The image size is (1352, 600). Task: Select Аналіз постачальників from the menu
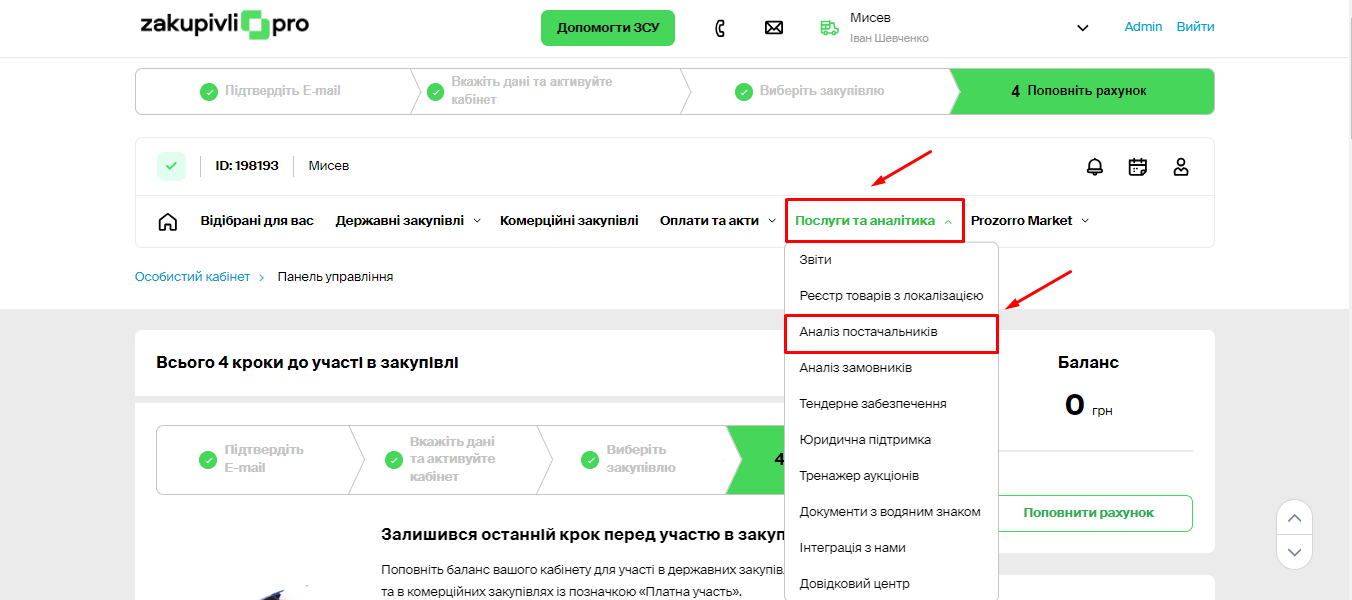click(868, 332)
